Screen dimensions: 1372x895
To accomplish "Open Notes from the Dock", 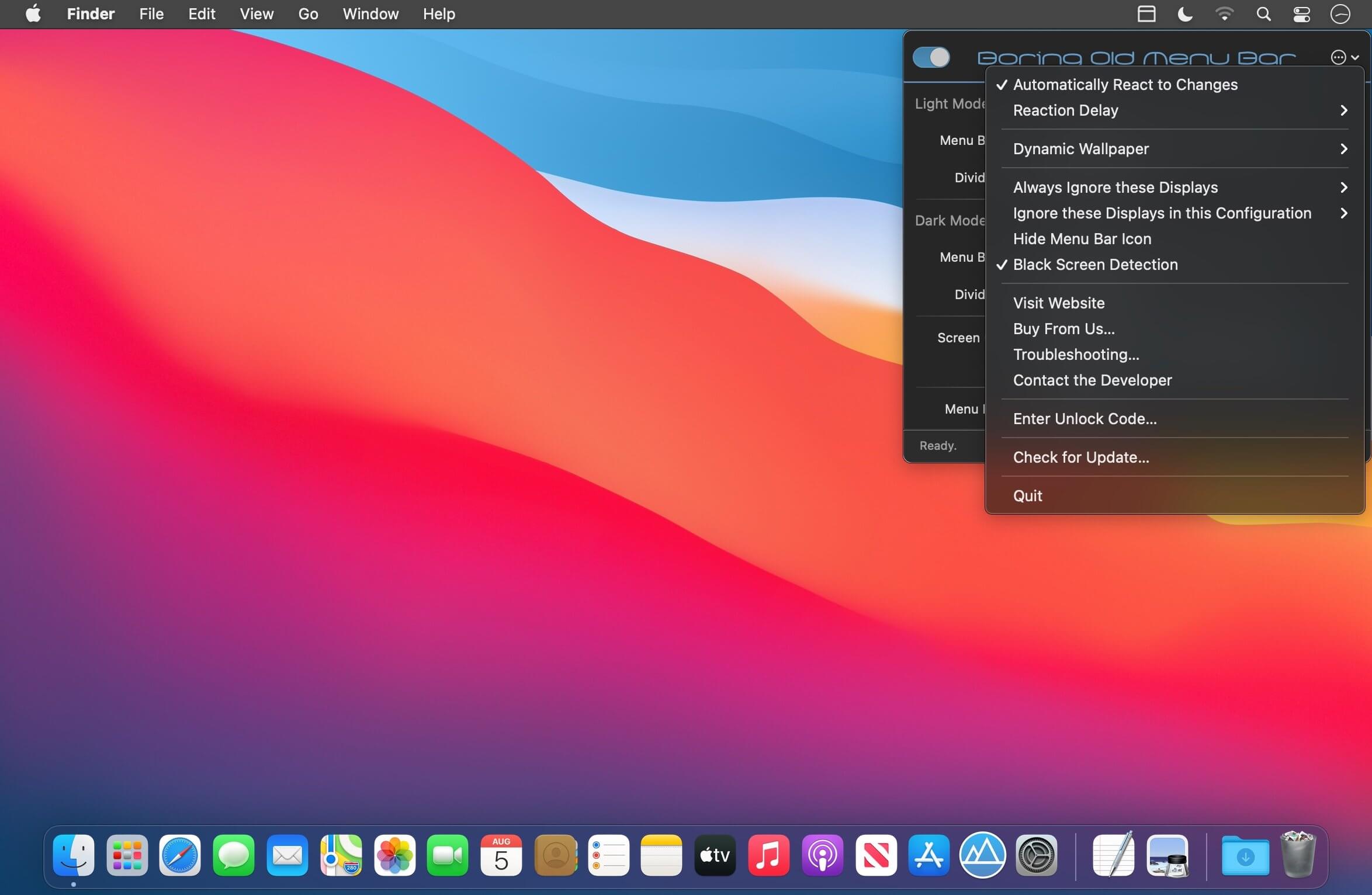I will pos(661,855).
